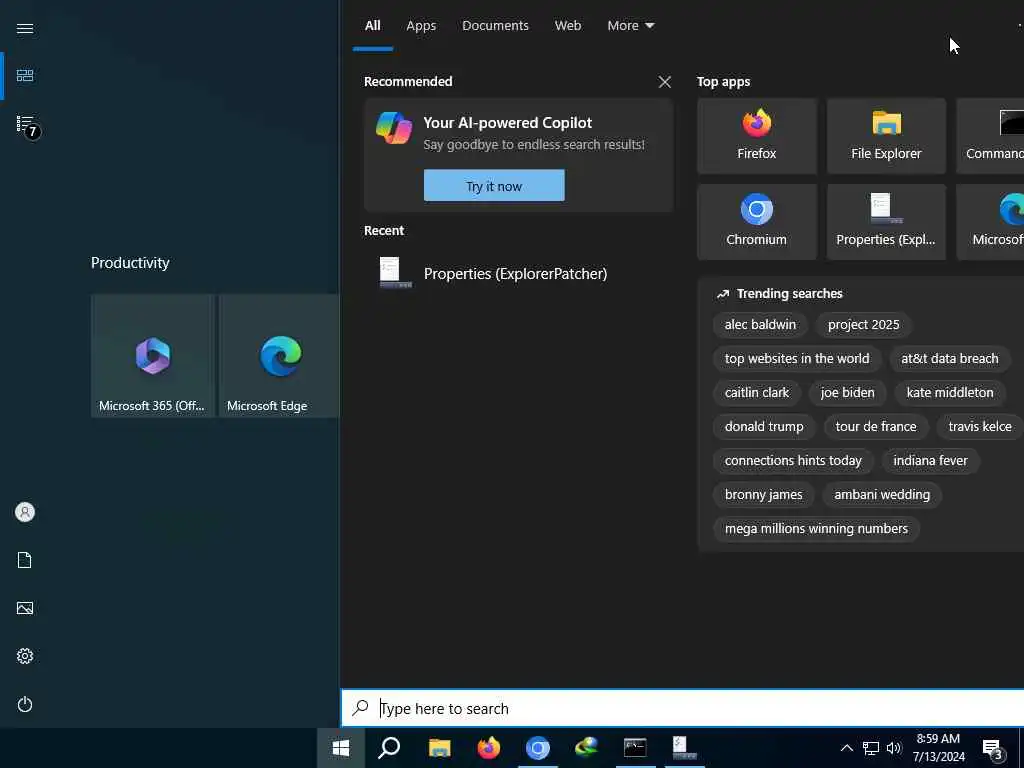The width and height of the screenshot is (1024, 768).
Task: Click inside the Type here to search box
Action: tap(682, 708)
